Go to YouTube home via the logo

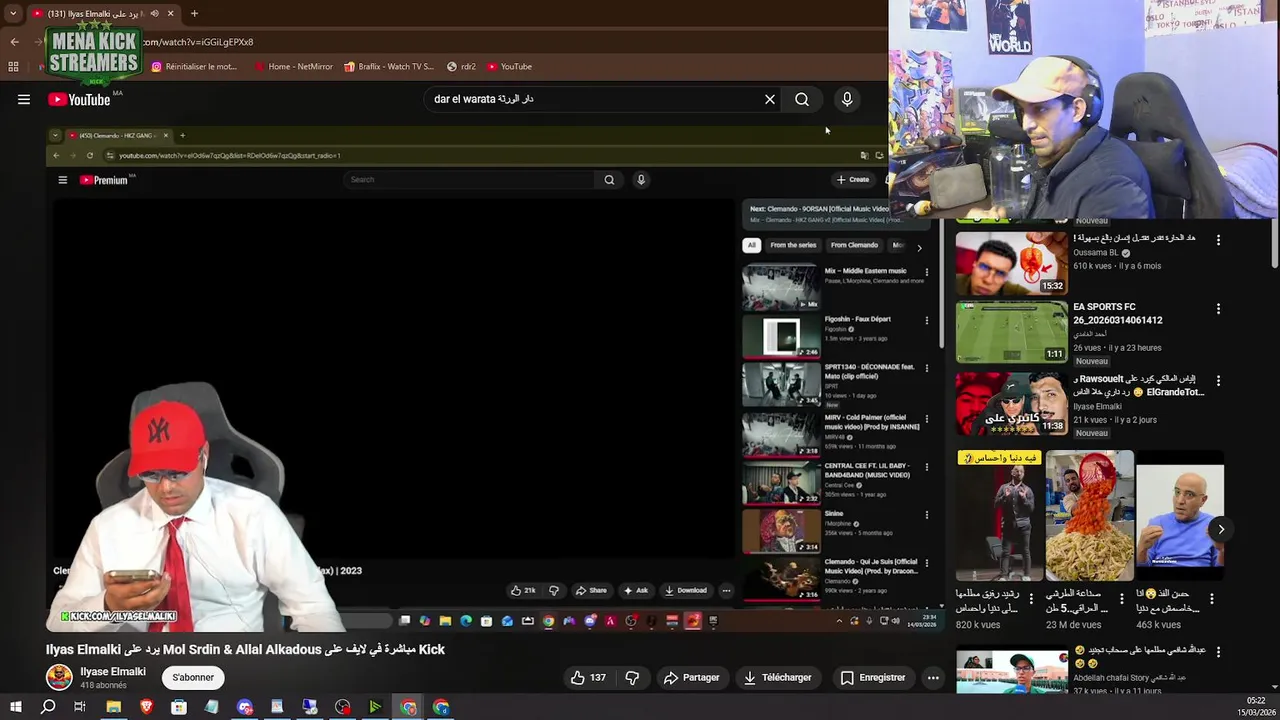pyautogui.click(x=79, y=99)
